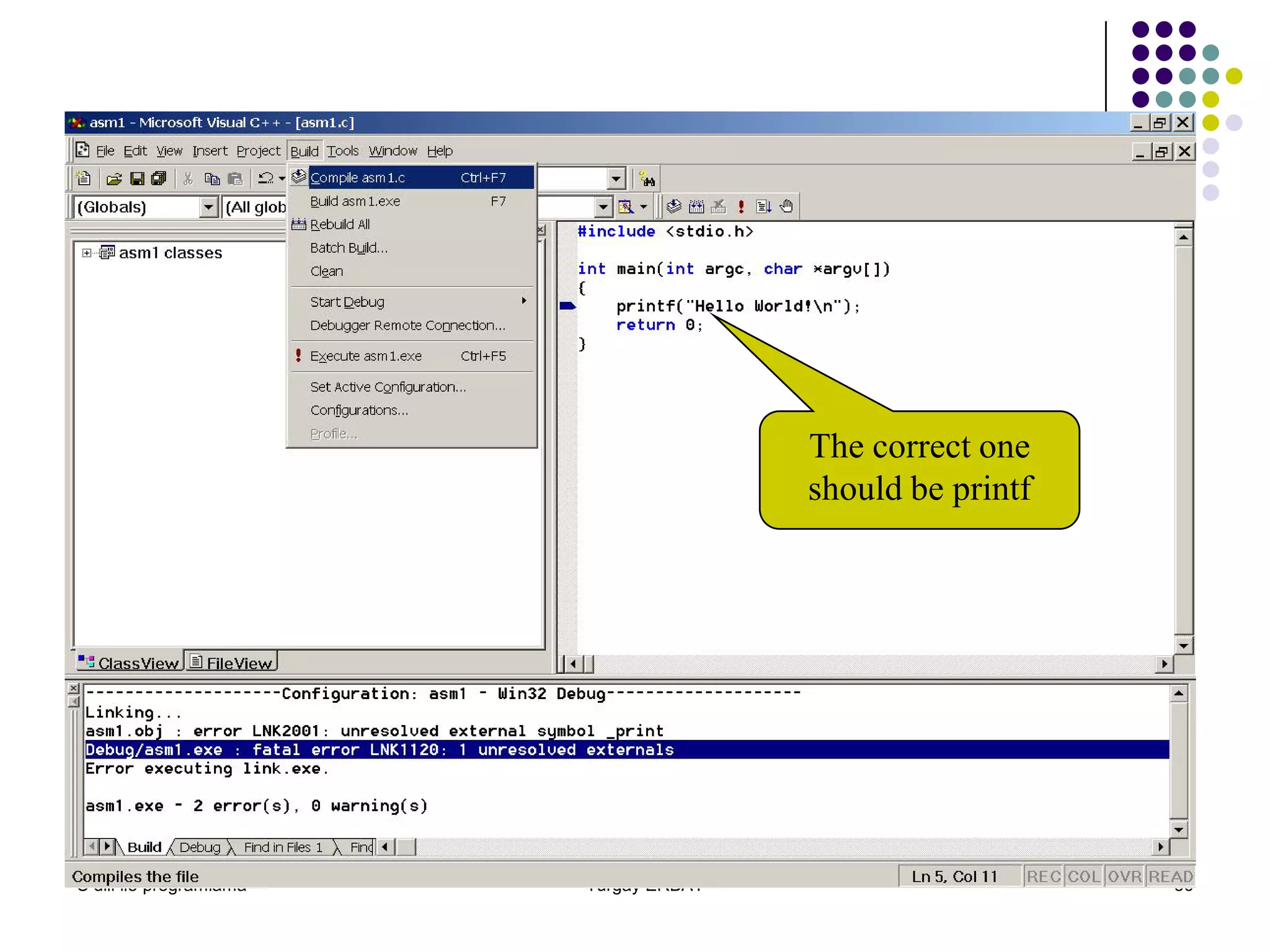This screenshot has width=1270, height=952.
Task: Click the Paste clipboard icon
Action: pos(235,179)
